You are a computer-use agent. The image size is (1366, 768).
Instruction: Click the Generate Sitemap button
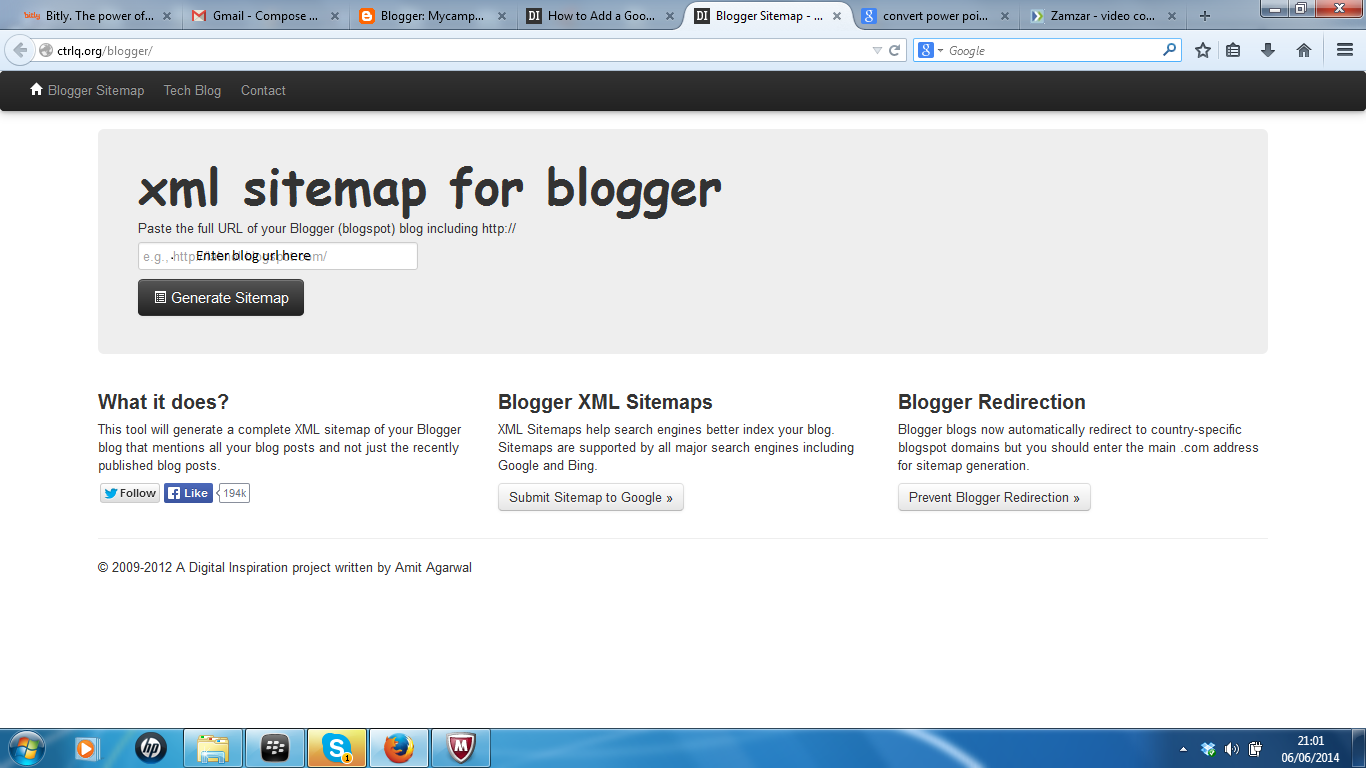coord(221,298)
